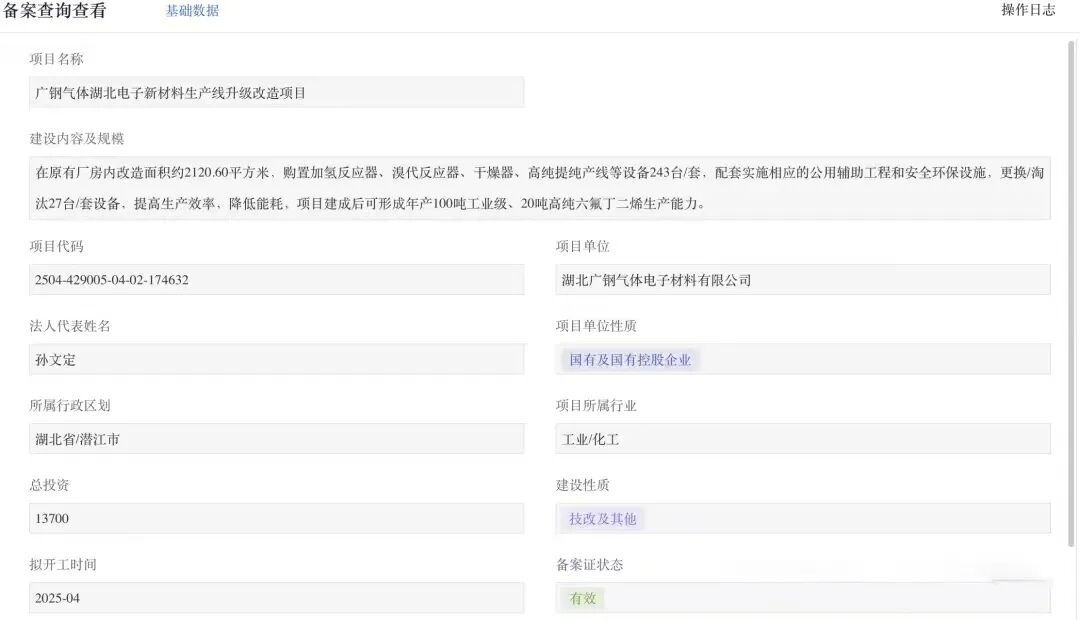1080x620 pixels.
Task: Click the 项目所属行业 field 工业/化工
Action: [803, 439]
